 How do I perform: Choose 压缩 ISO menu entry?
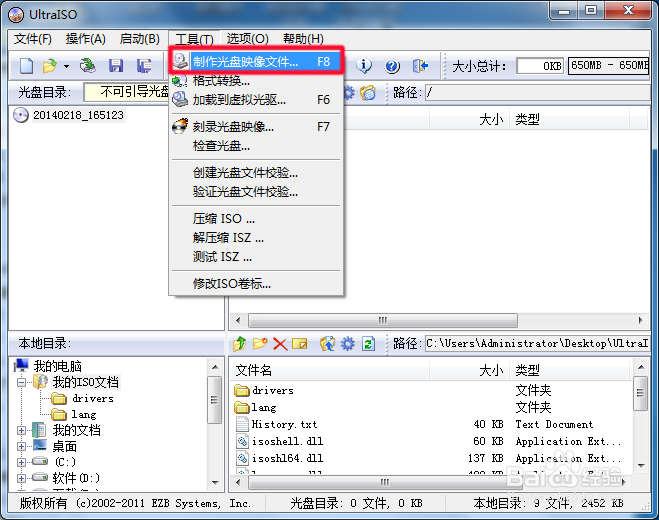pos(256,219)
